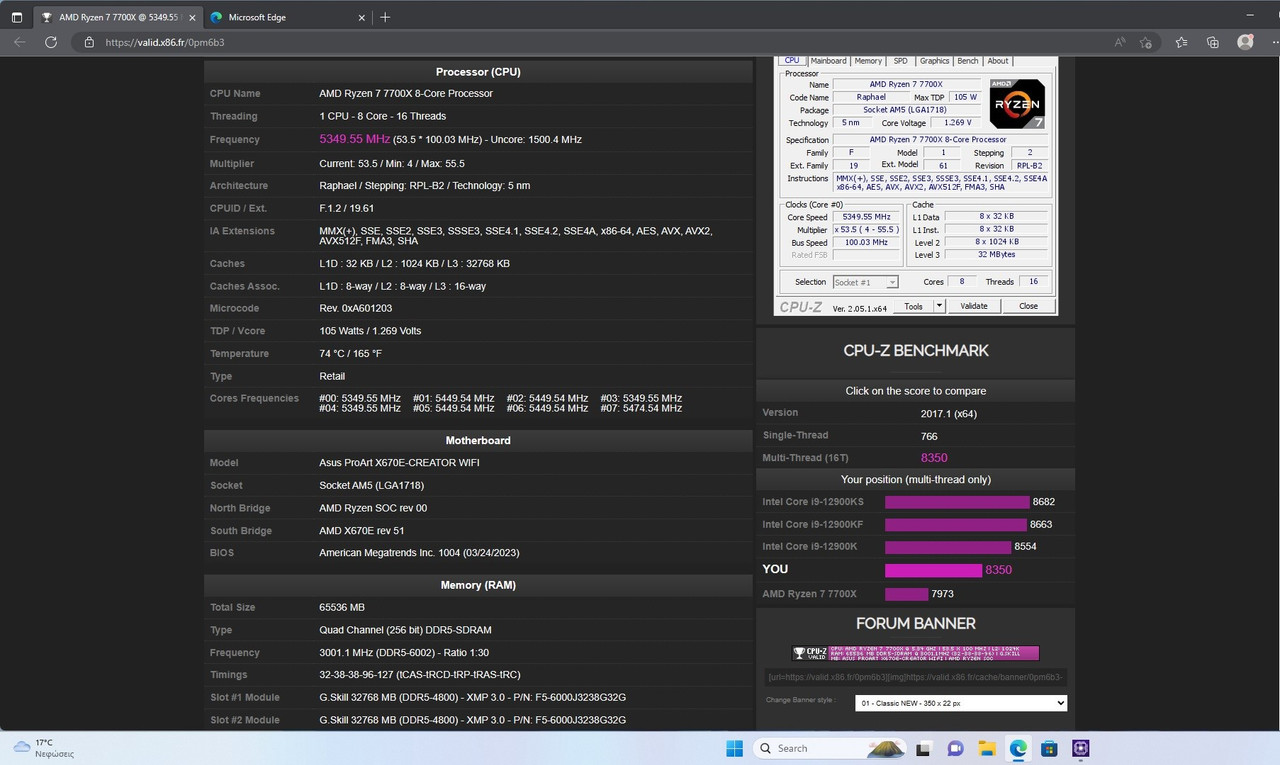Viewport: 1280px width, 765px height.
Task: Open the Edge profile avatar
Action: tap(1245, 42)
